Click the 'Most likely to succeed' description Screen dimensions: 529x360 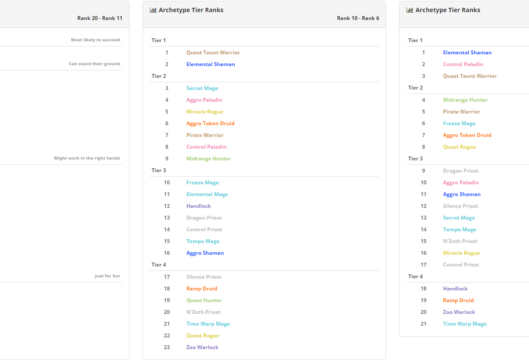(95, 40)
